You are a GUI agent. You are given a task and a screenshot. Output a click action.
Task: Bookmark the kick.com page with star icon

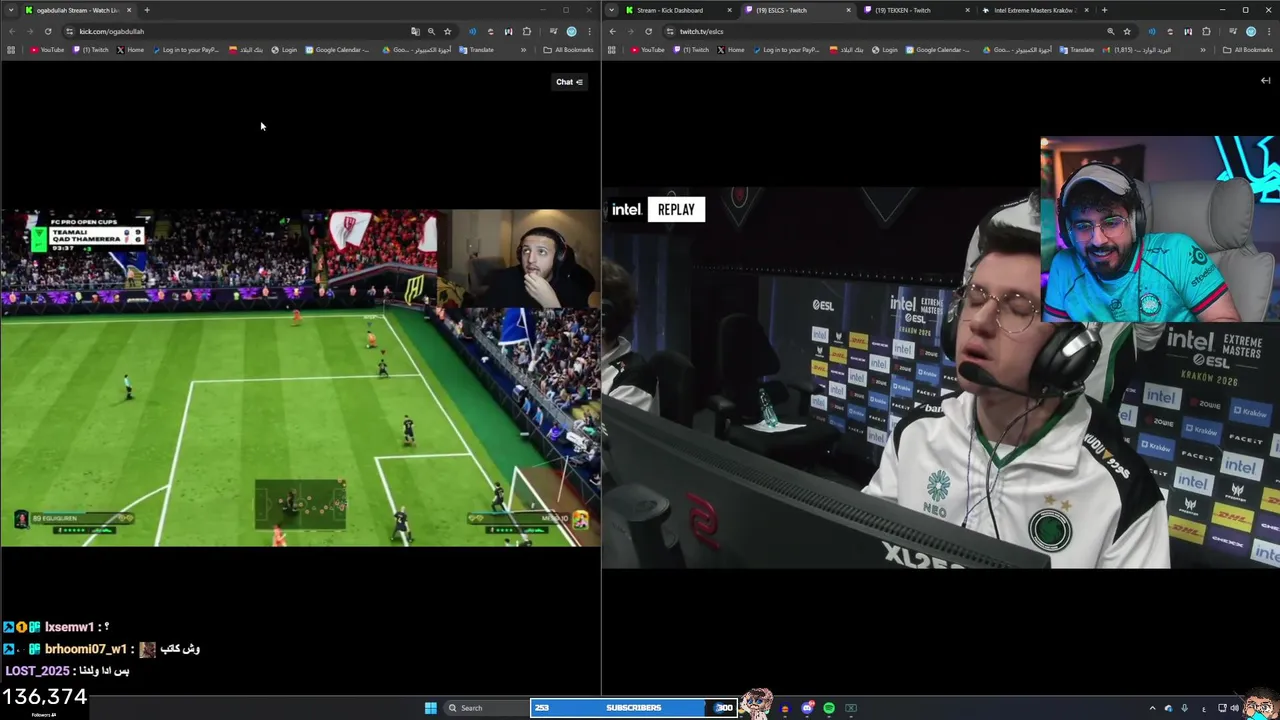click(447, 31)
